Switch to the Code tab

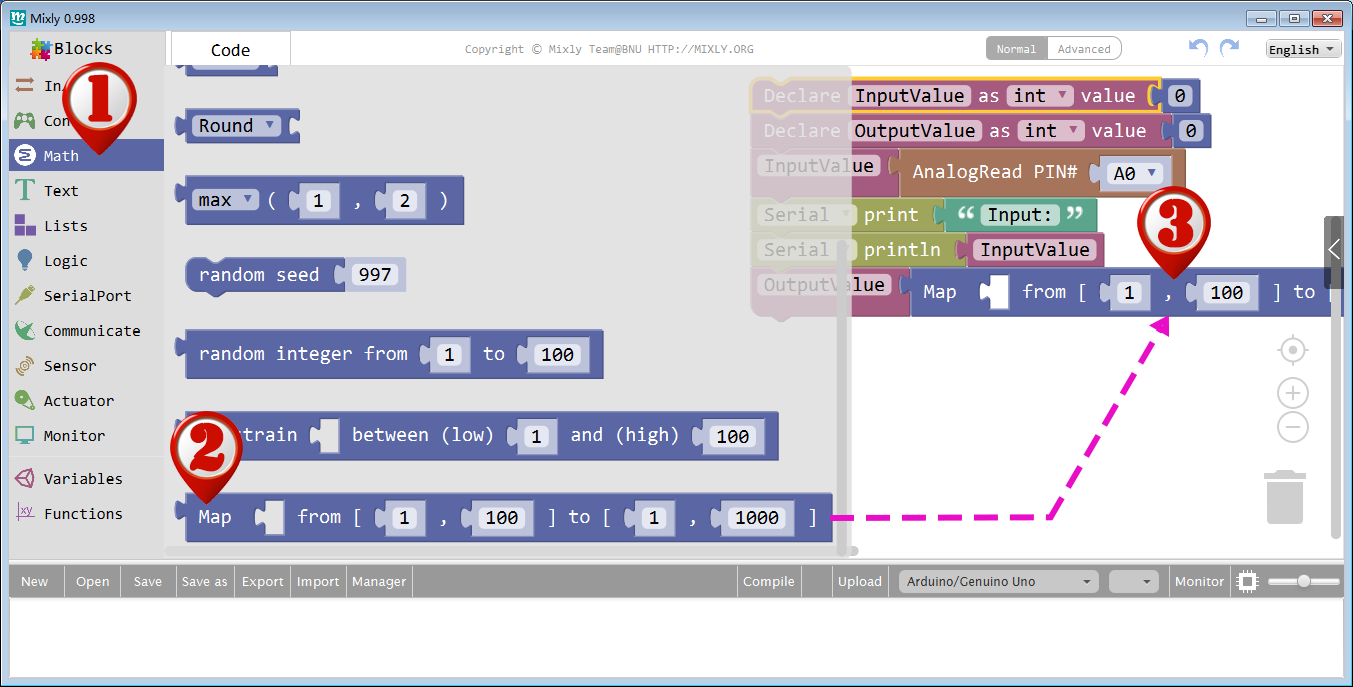[x=230, y=50]
